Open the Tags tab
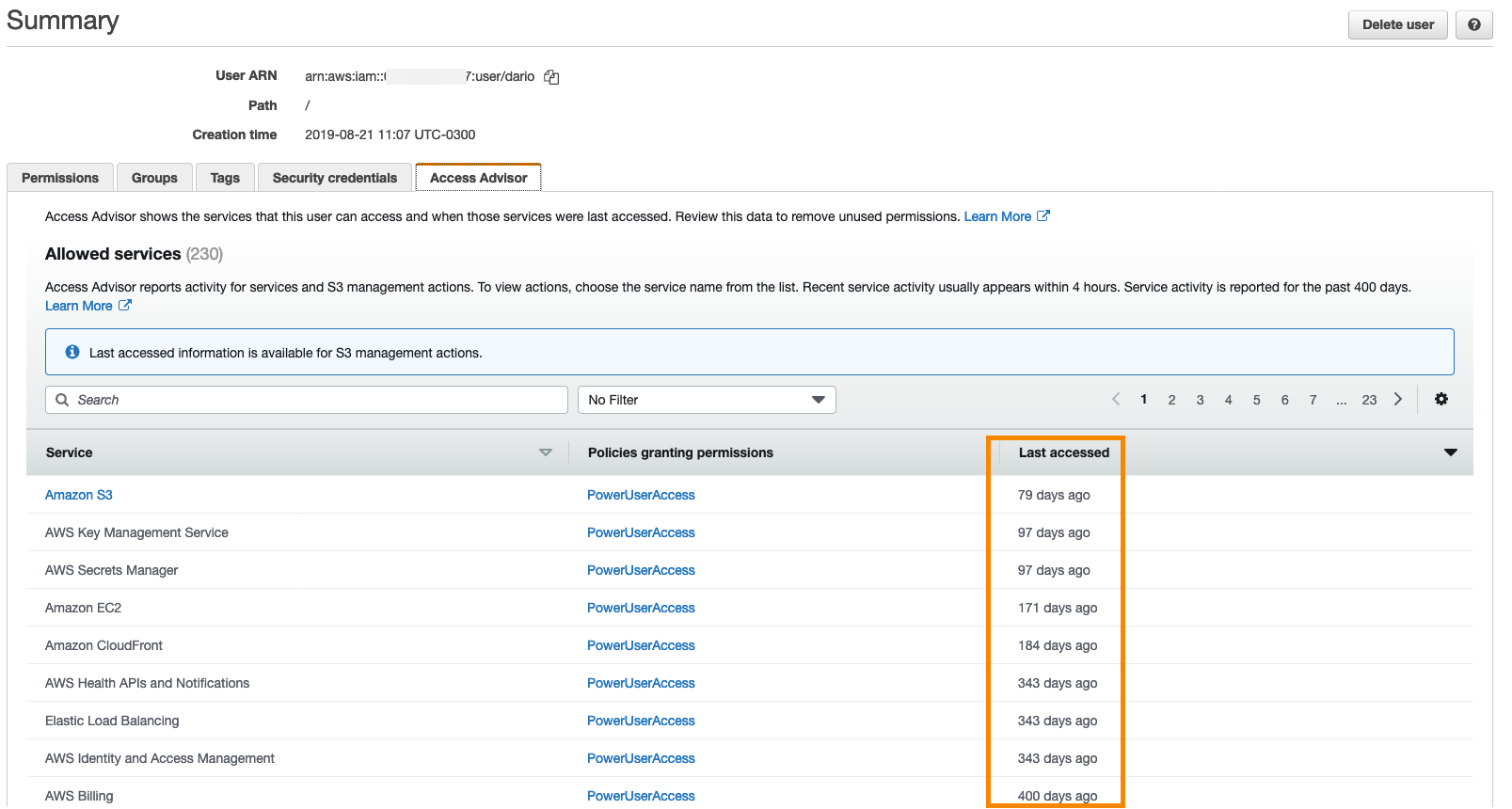Viewport: 1512px width, 809px height. pos(225,178)
